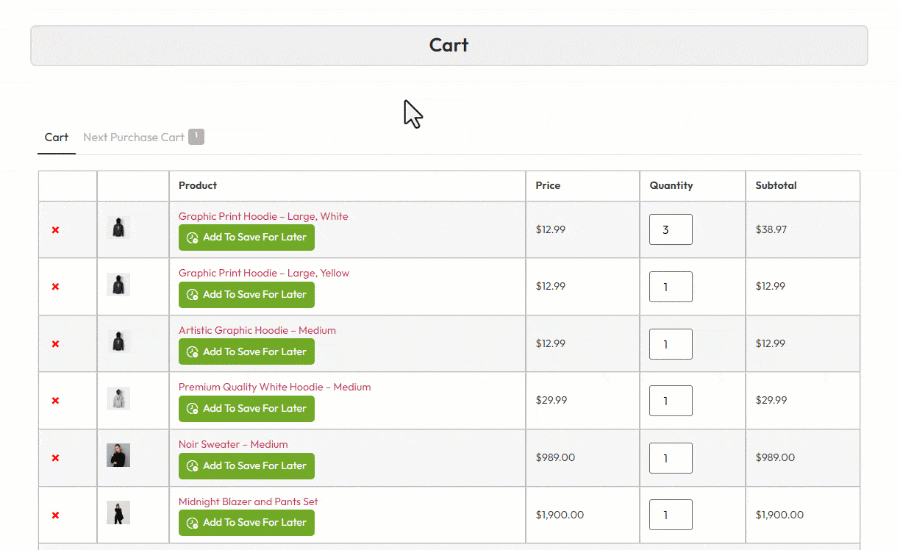Select the Cart tab
The height and width of the screenshot is (550, 900).
tap(56, 137)
